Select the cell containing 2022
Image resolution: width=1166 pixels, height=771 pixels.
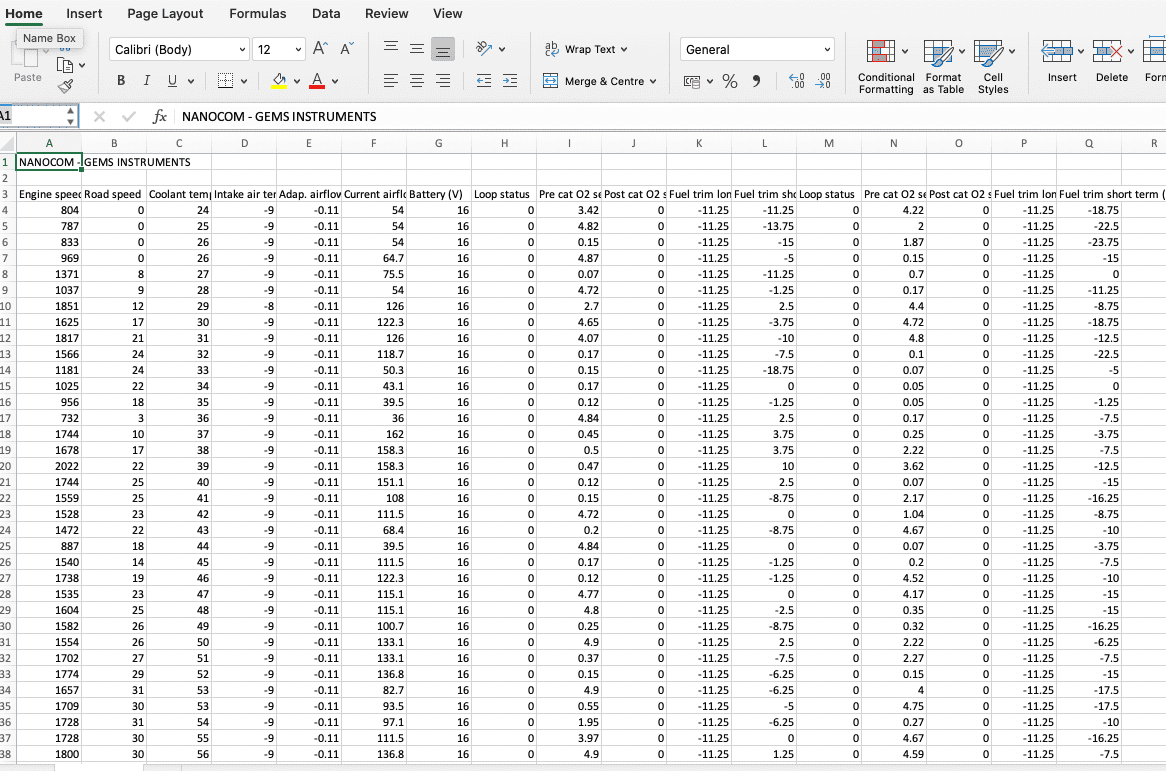coord(49,466)
